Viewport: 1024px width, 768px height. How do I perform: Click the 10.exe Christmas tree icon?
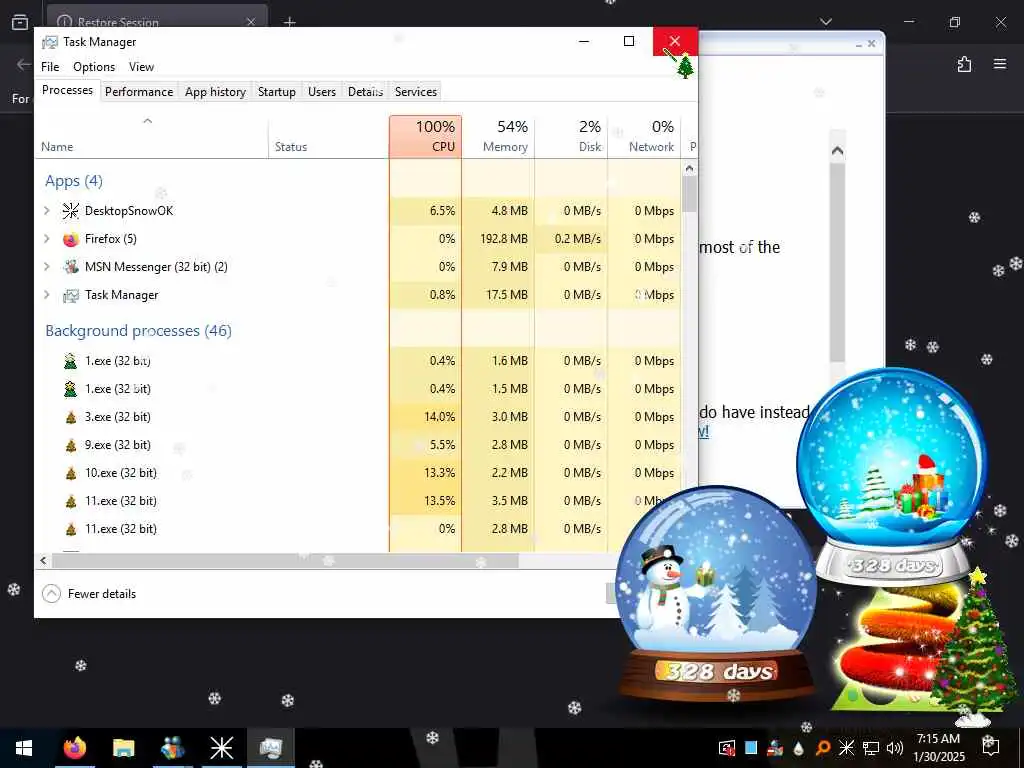click(71, 473)
